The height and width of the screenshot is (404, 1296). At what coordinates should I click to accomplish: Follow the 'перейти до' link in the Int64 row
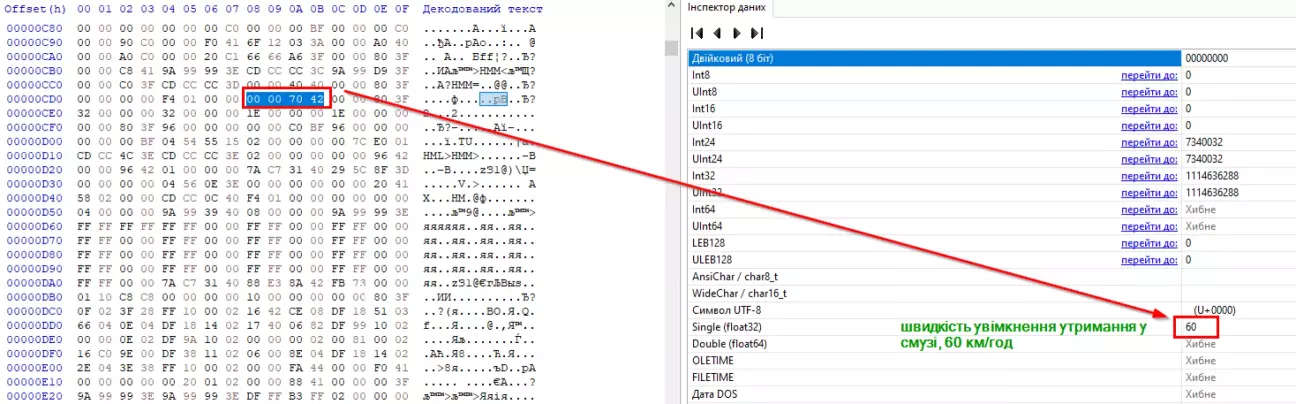click(x=1147, y=210)
